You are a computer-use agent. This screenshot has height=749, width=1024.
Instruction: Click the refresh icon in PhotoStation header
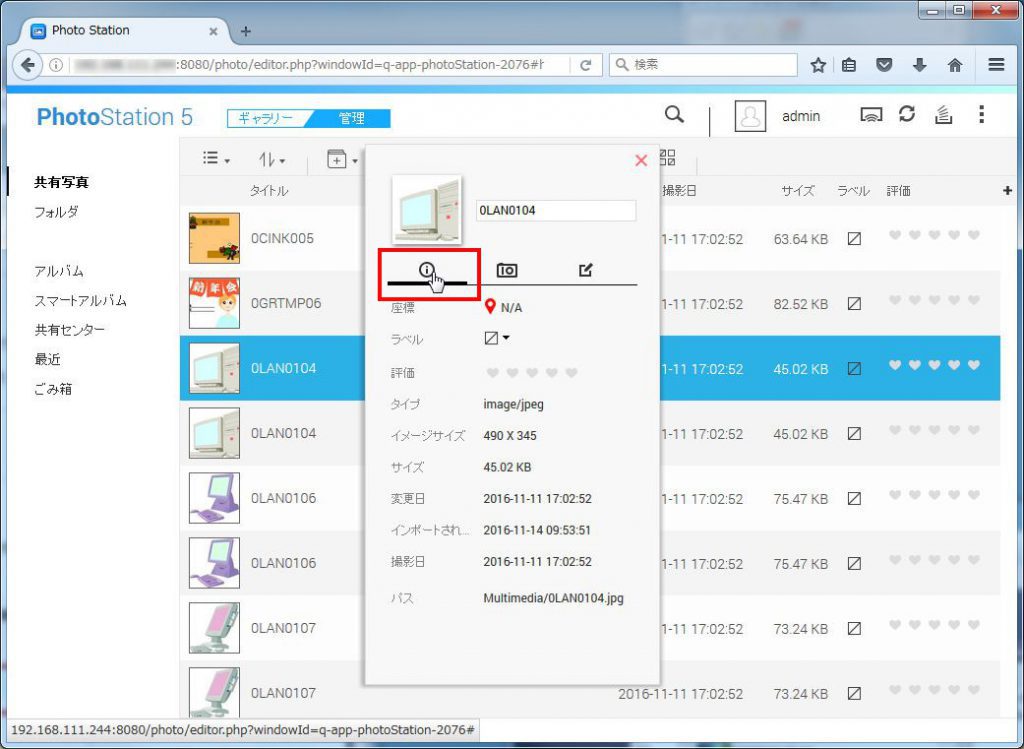click(907, 114)
